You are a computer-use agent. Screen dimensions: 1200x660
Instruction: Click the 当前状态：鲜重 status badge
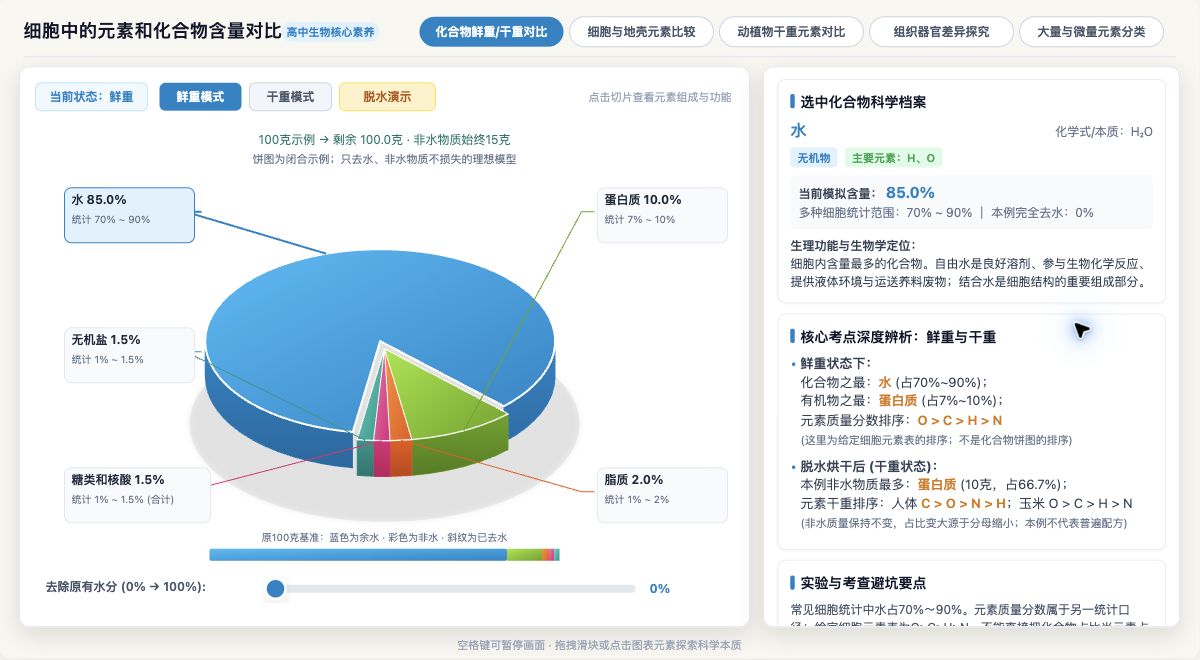pyautogui.click(x=91, y=97)
